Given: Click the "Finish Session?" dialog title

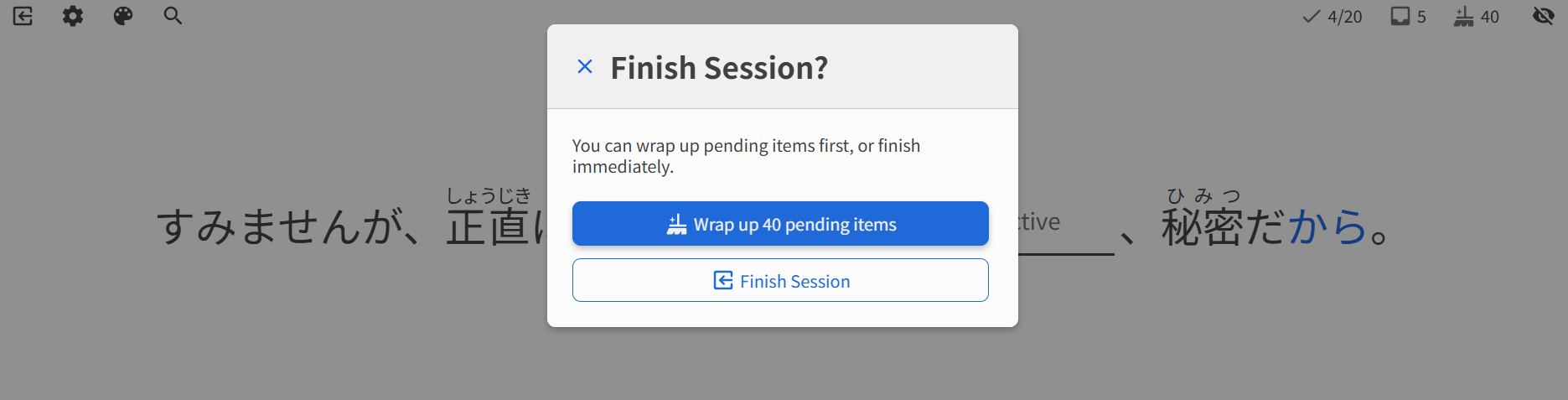Looking at the screenshot, I should (719, 68).
